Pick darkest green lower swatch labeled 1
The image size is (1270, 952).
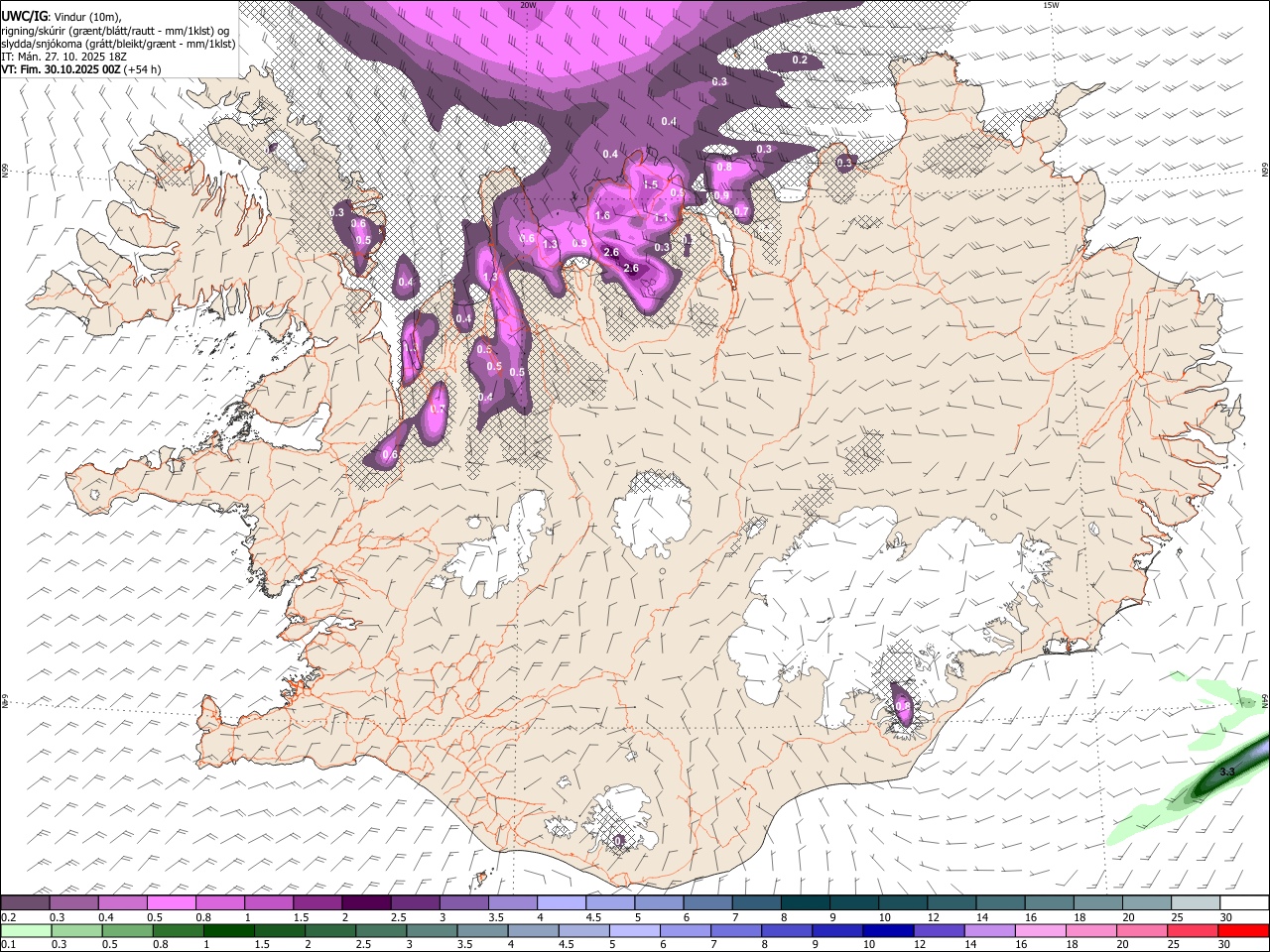(x=229, y=930)
